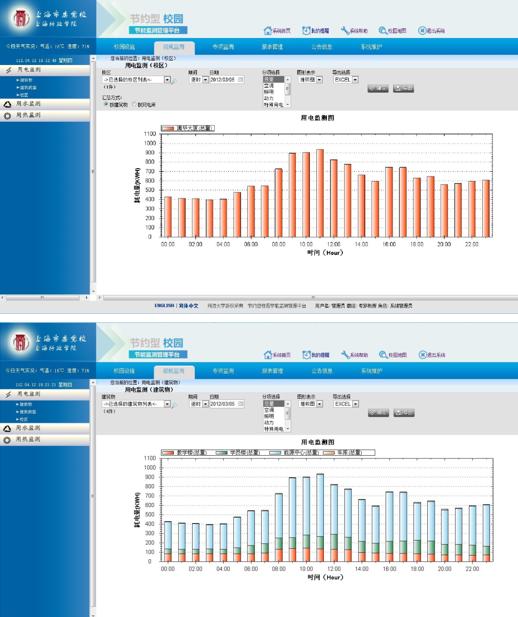Choose 空调 in the 分项选择 list of the 校区 view
The image size is (518, 617).
(269, 86)
